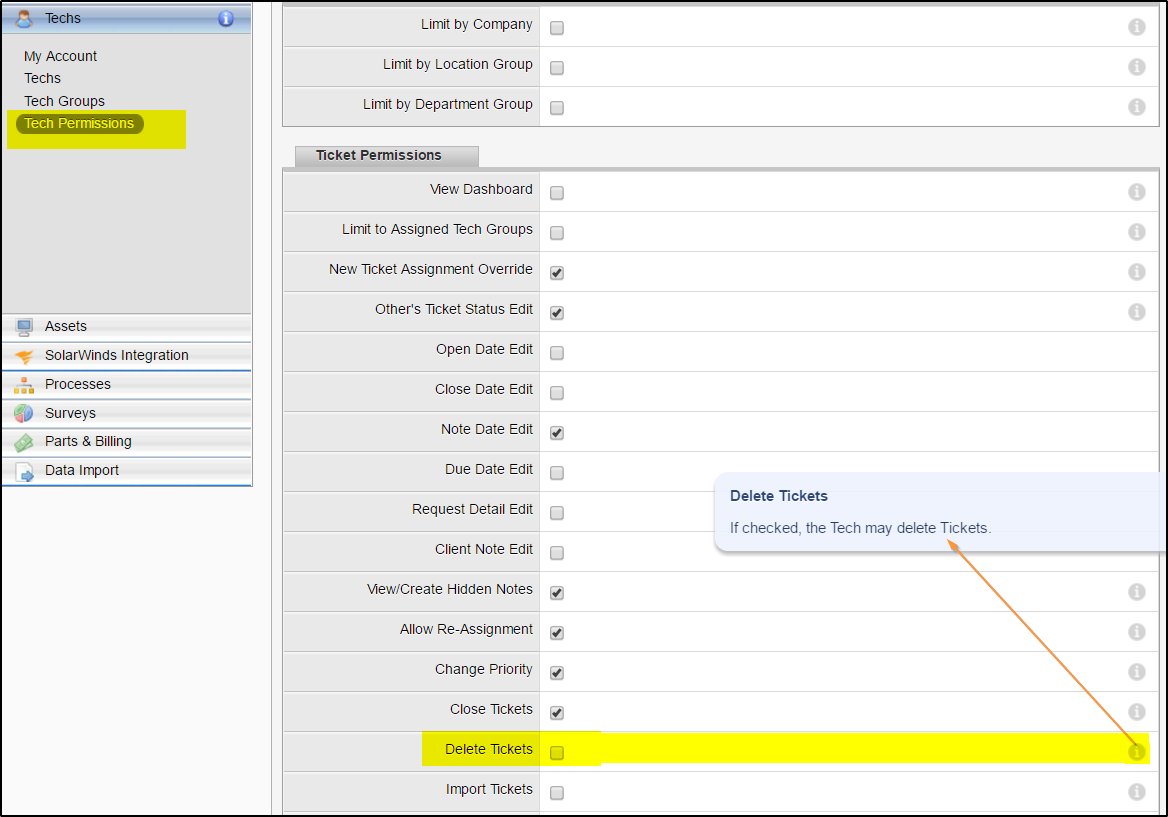Image resolution: width=1168 pixels, height=817 pixels.
Task: Show info for Change Priority
Action: (x=1136, y=672)
